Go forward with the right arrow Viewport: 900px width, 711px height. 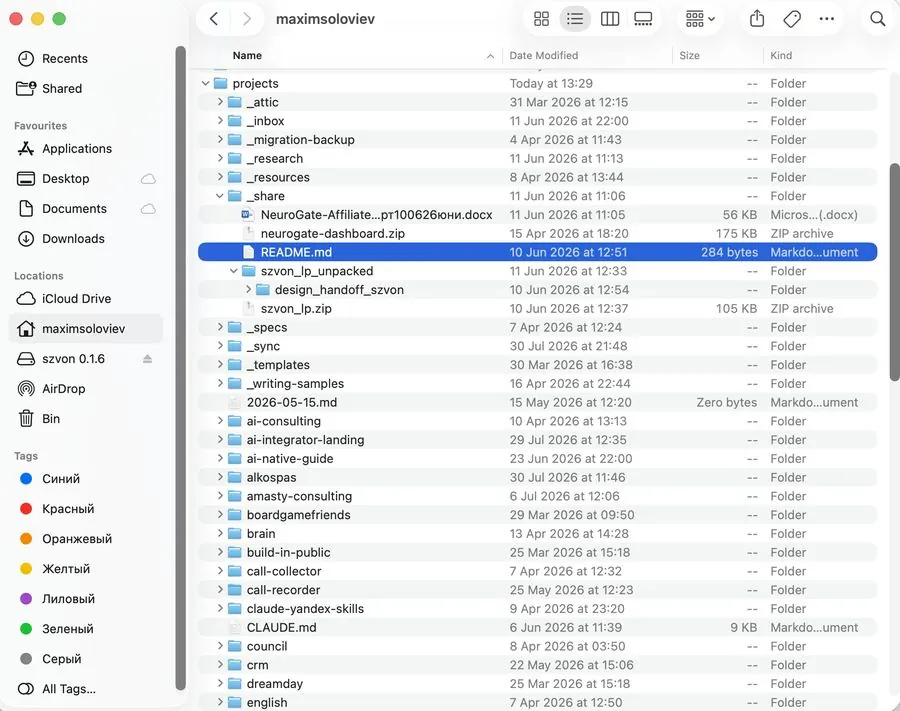(x=247, y=19)
